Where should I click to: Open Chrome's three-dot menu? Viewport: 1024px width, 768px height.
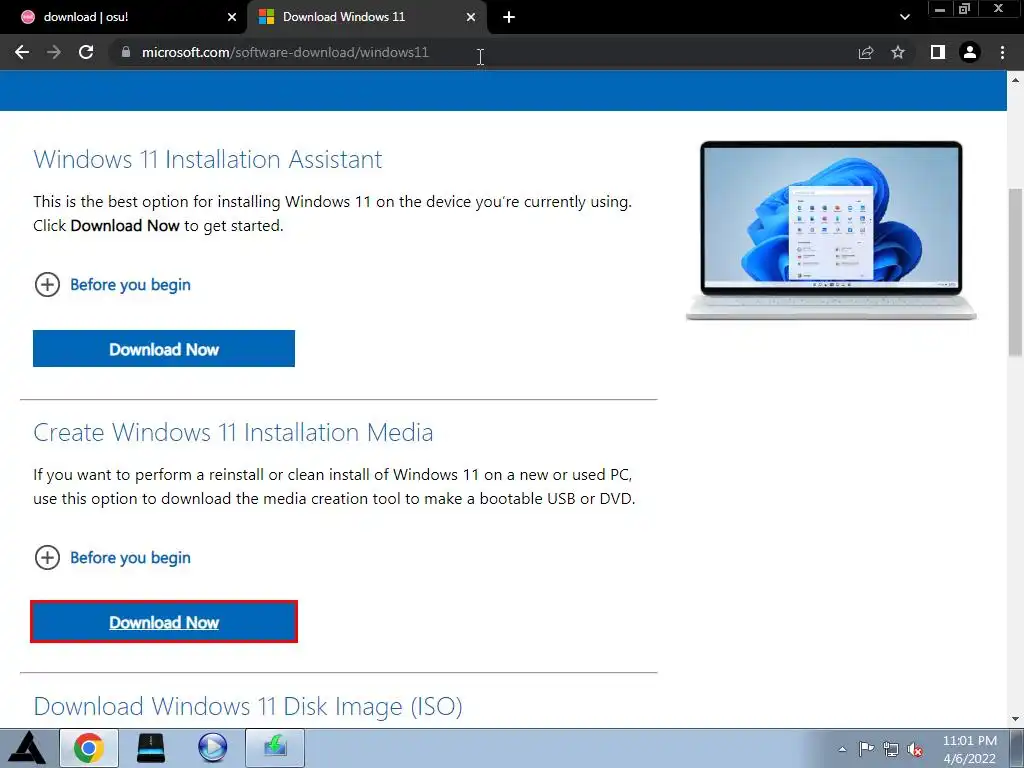click(x=1002, y=52)
